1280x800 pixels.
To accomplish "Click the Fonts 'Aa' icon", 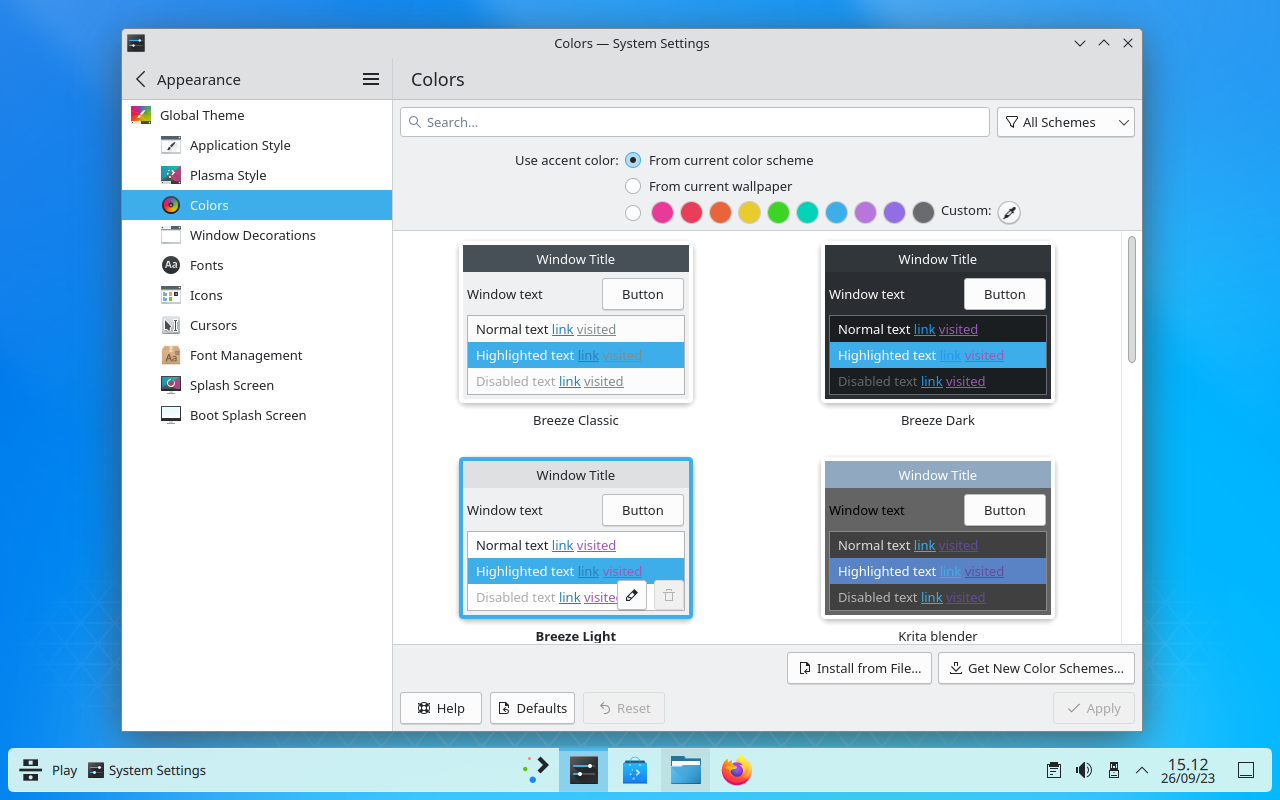I will tap(171, 265).
